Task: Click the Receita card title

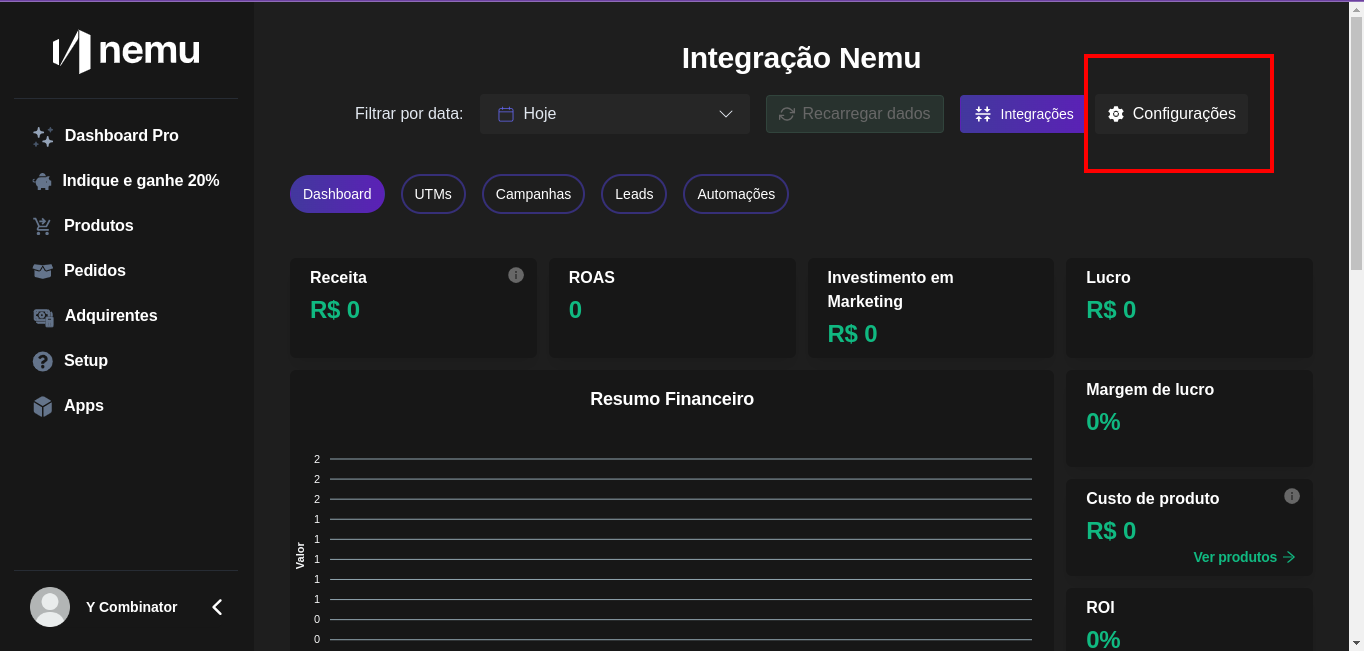Action: click(x=338, y=277)
